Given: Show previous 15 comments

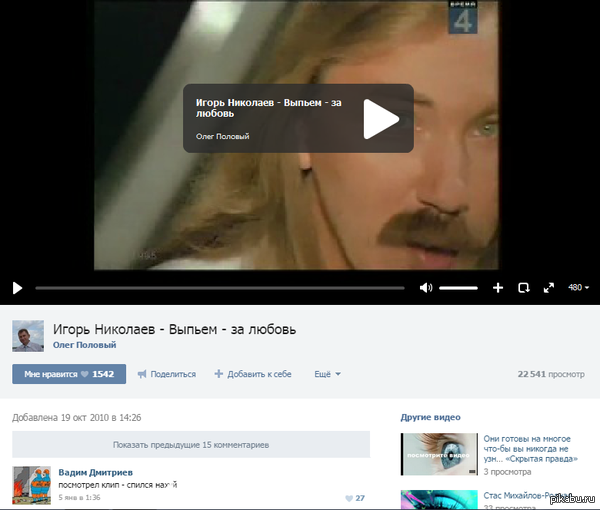Looking at the screenshot, I should (x=190, y=444).
